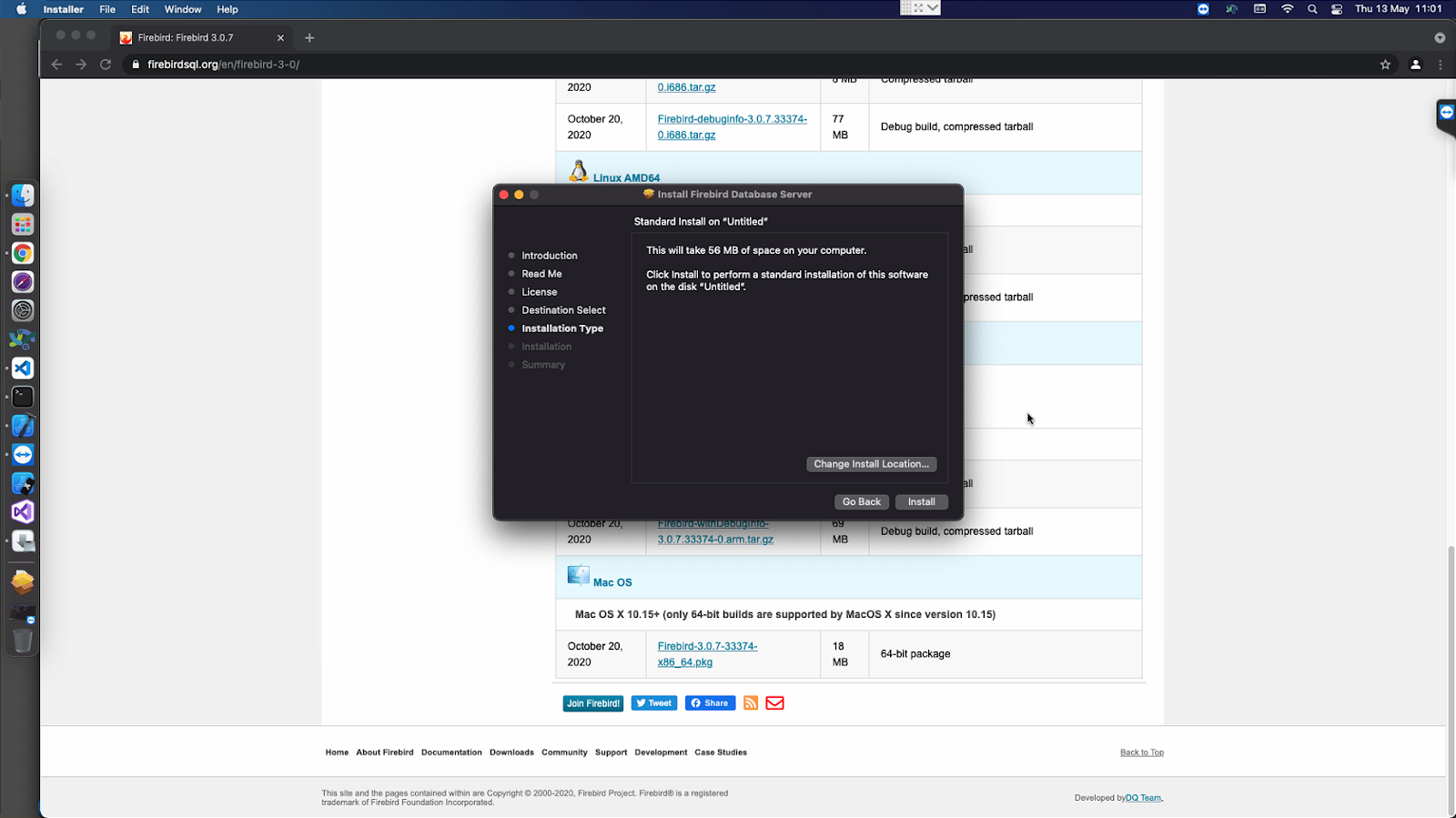Click the RSS feed icon
This screenshot has width=1456, height=818.
click(x=751, y=703)
